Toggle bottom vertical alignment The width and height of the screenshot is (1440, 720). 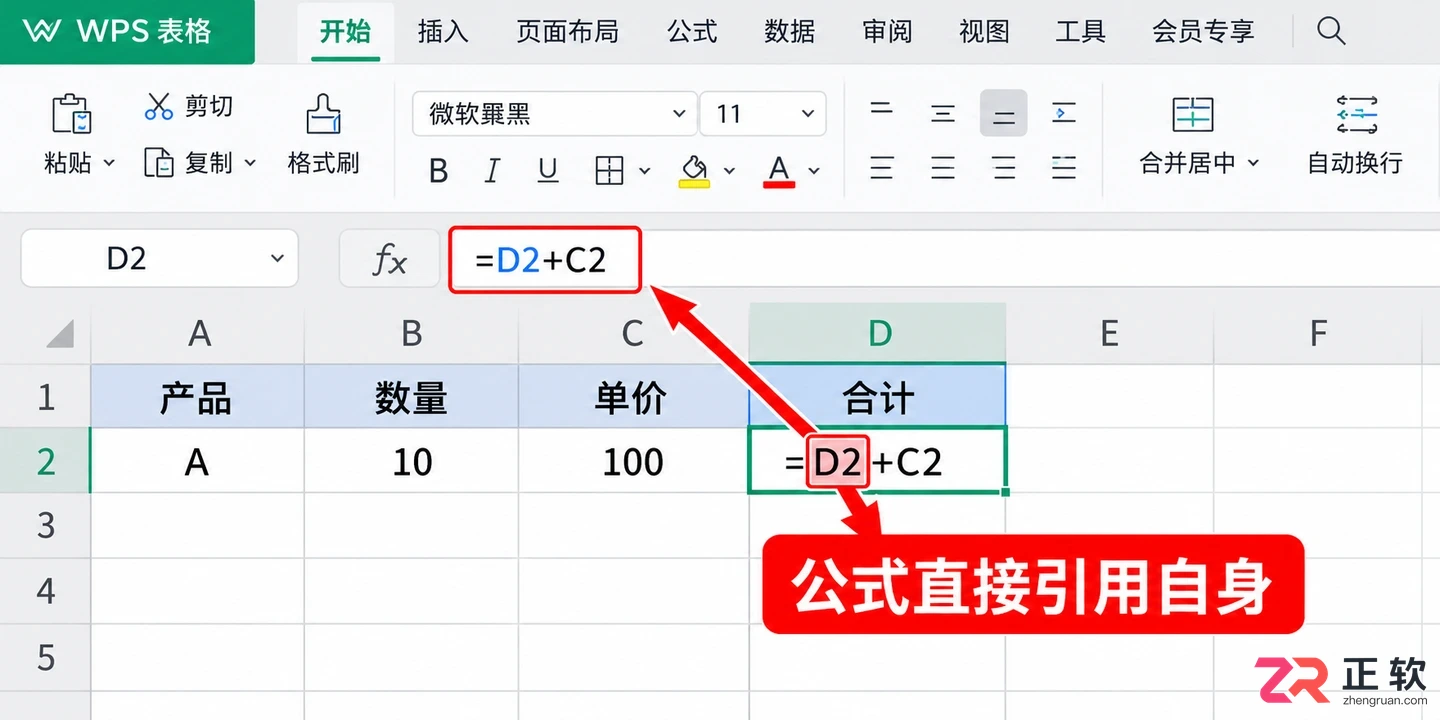[1003, 113]
